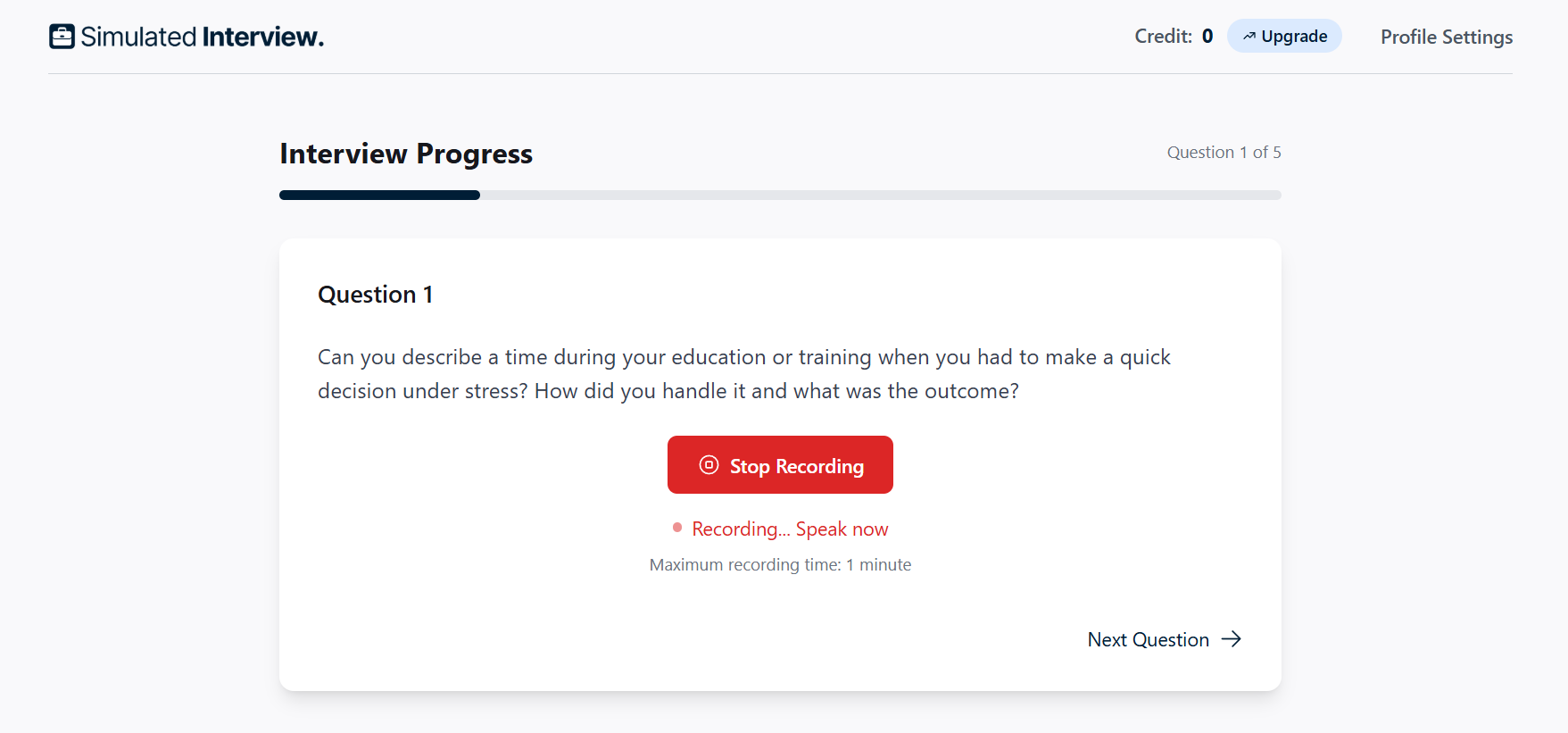The height and width of the screenshot is (733, 1568).
Task: Click the interview question text
Action: [x=744, y=374]
